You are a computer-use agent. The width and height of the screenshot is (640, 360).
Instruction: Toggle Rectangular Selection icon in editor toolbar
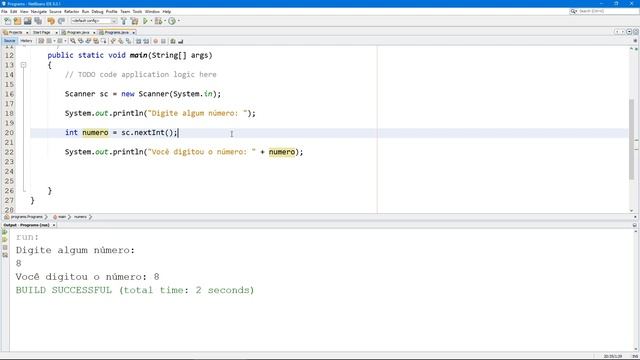tap(104, 41)
